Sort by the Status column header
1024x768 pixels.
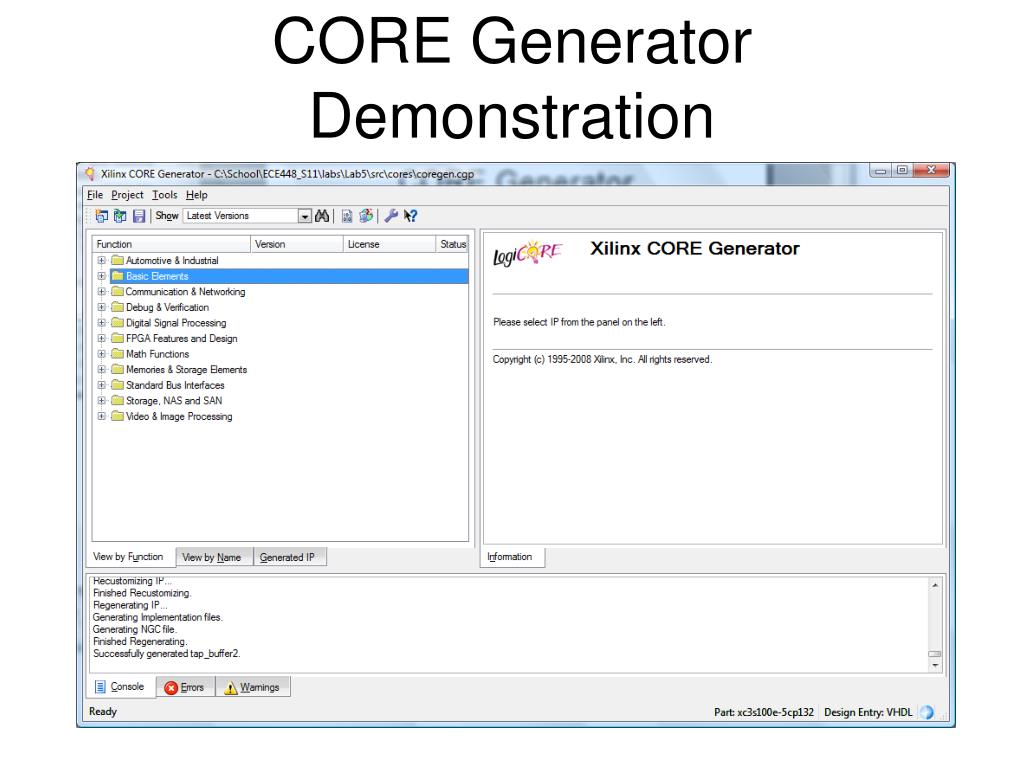tap(453, 244)
